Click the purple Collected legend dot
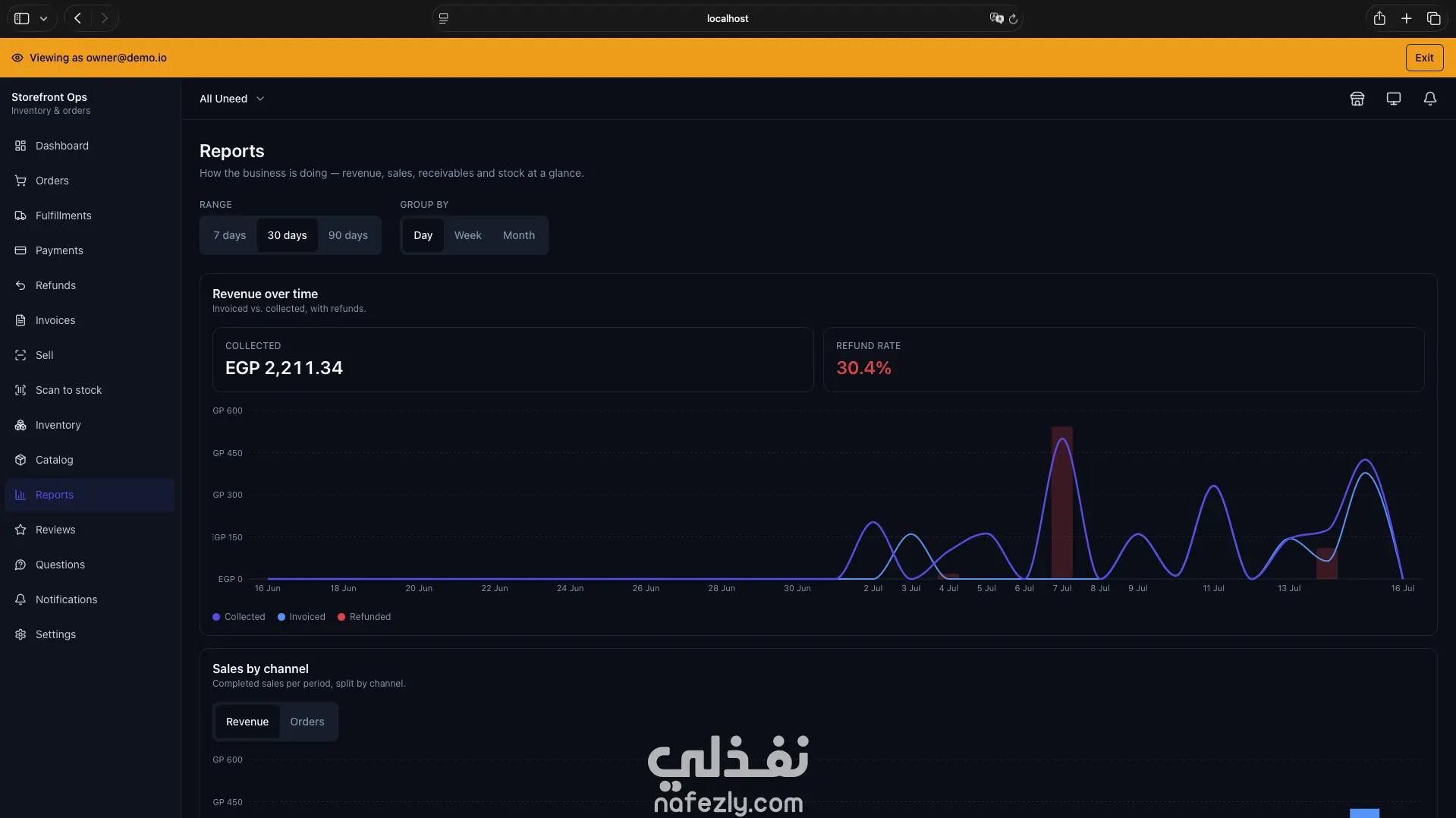The height and width of the screenshot is (818, 1456). (216, 617)
